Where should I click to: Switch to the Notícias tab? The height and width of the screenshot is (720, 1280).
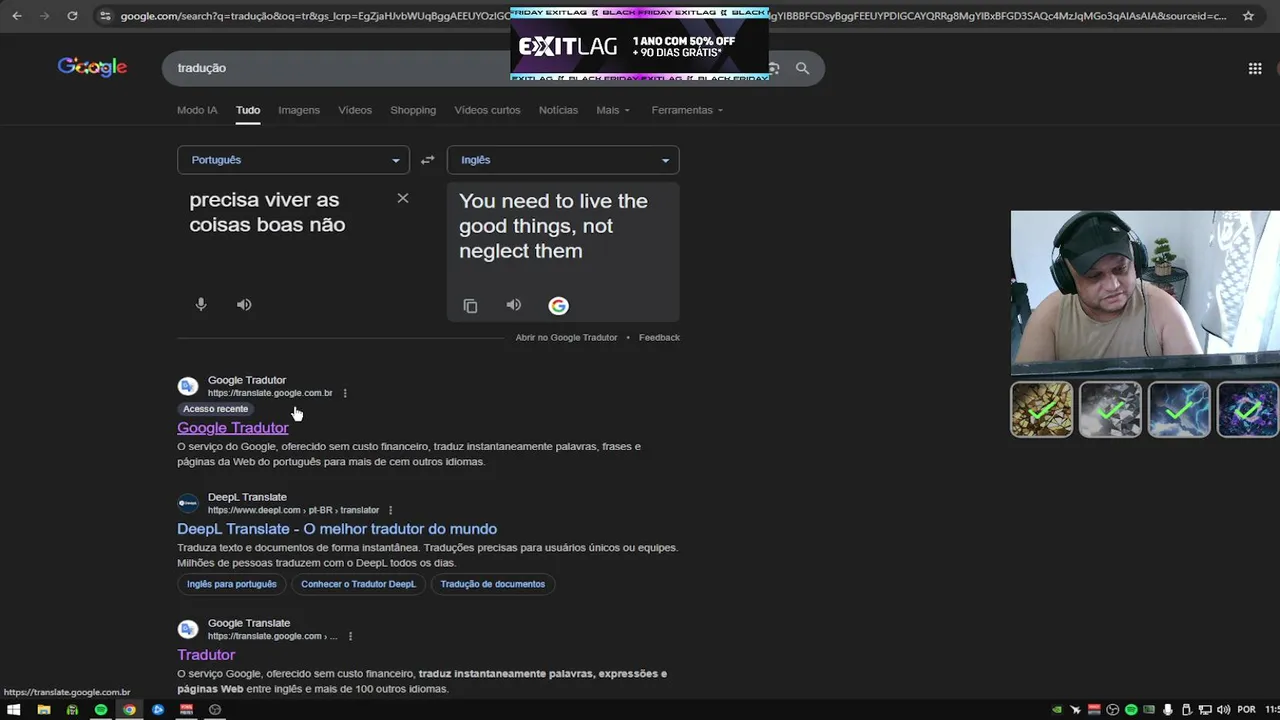pos(558,110)
